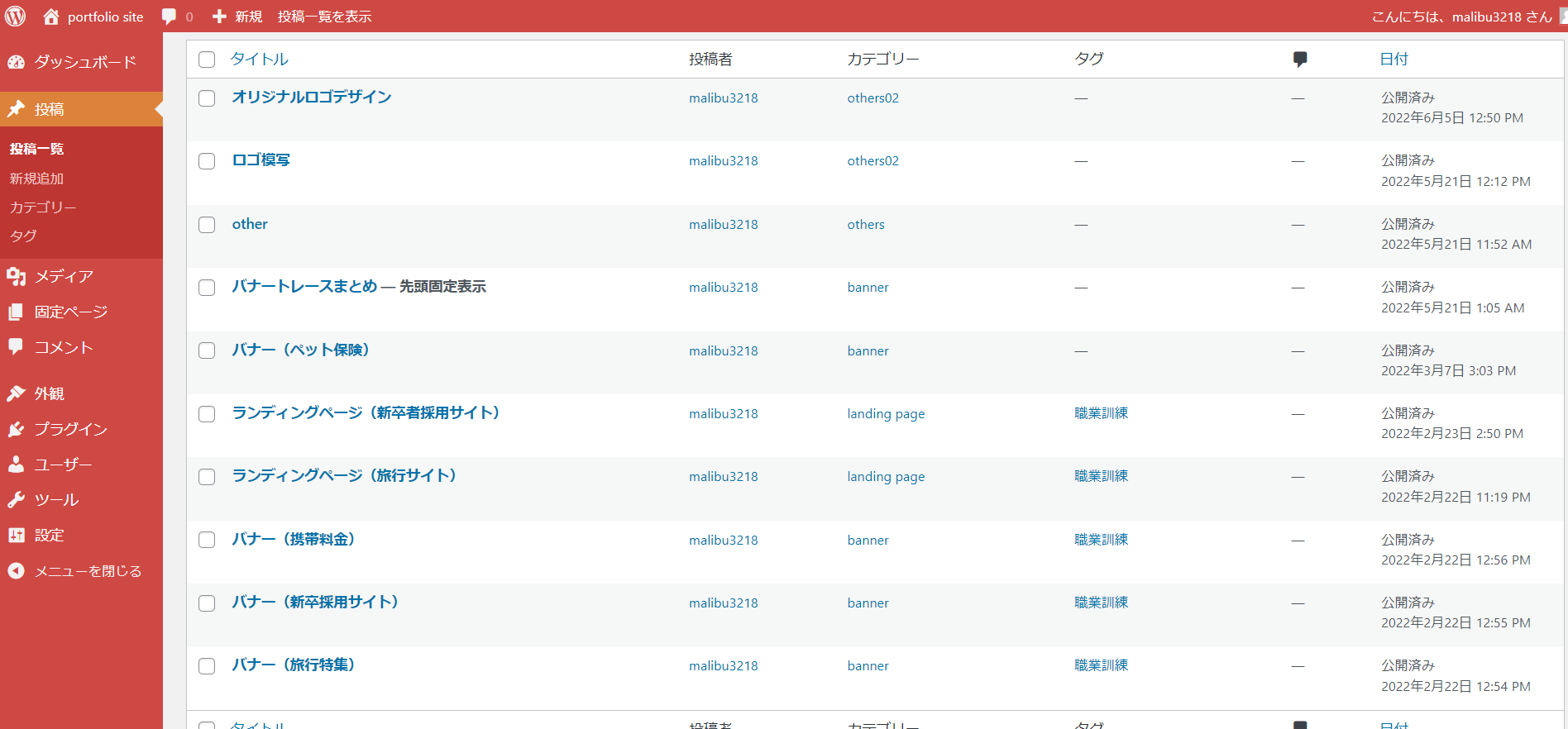Open the post バナー（携帯料金）
The width and height of the screenshot is (1568, 729).
(x=294, y=539)
